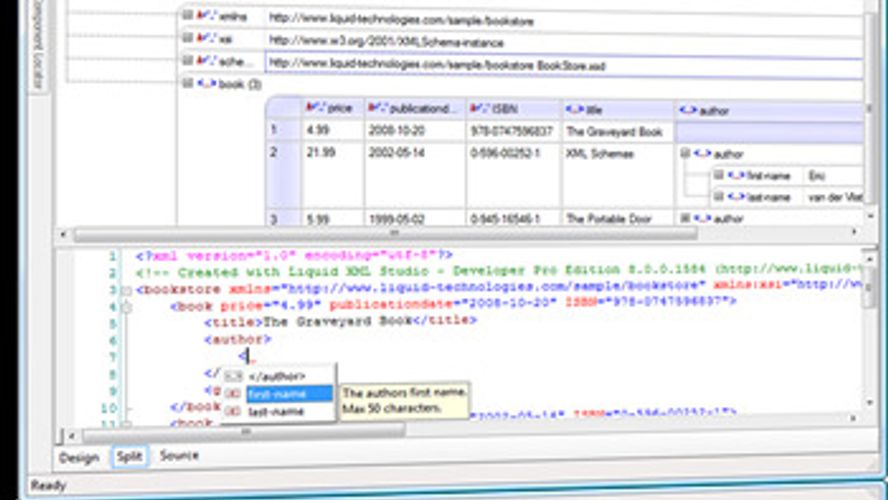This screenshot has height=500, width=888.
Task: Choose </author> from the autocomplete list
Action: (277, 376)
